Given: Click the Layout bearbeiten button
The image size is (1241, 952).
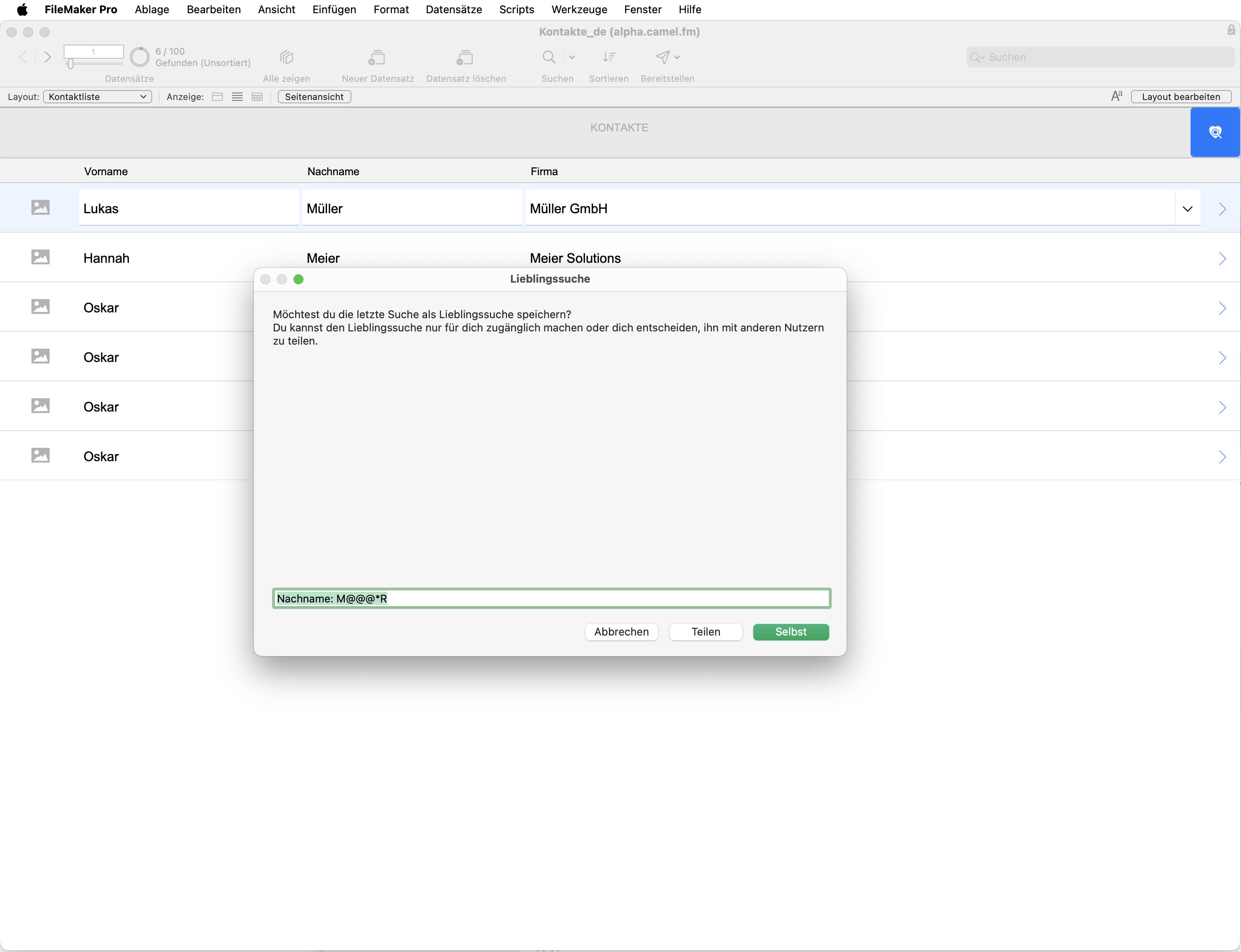Looking at the screenshot, I should [1181, 97].
